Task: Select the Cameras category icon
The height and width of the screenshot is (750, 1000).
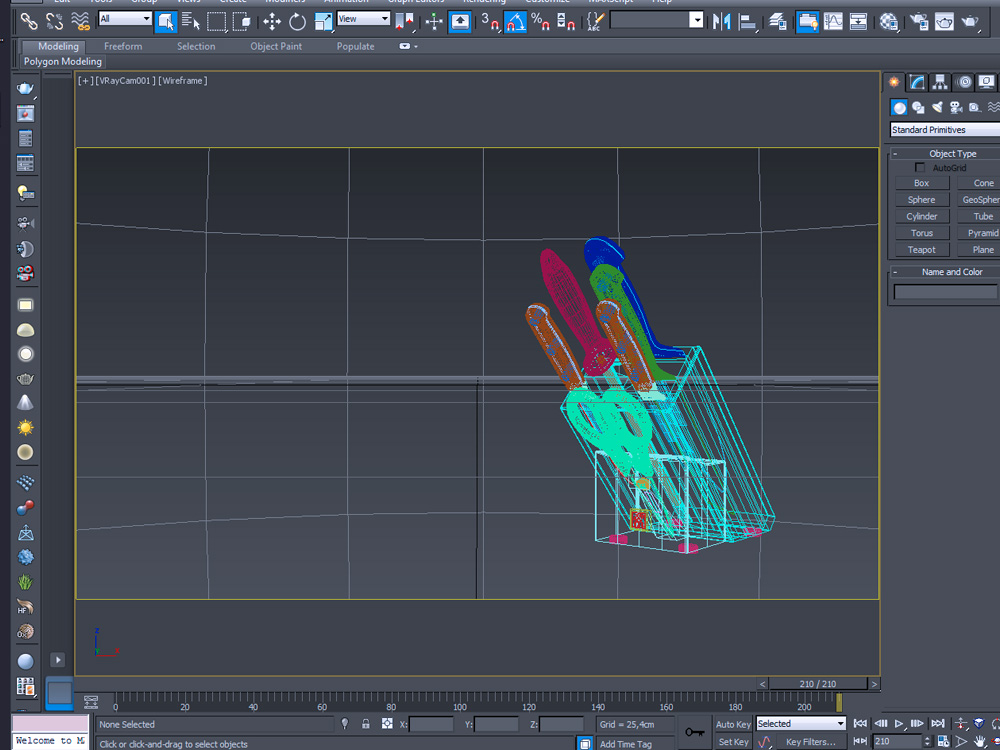Action: coord(955,107)
